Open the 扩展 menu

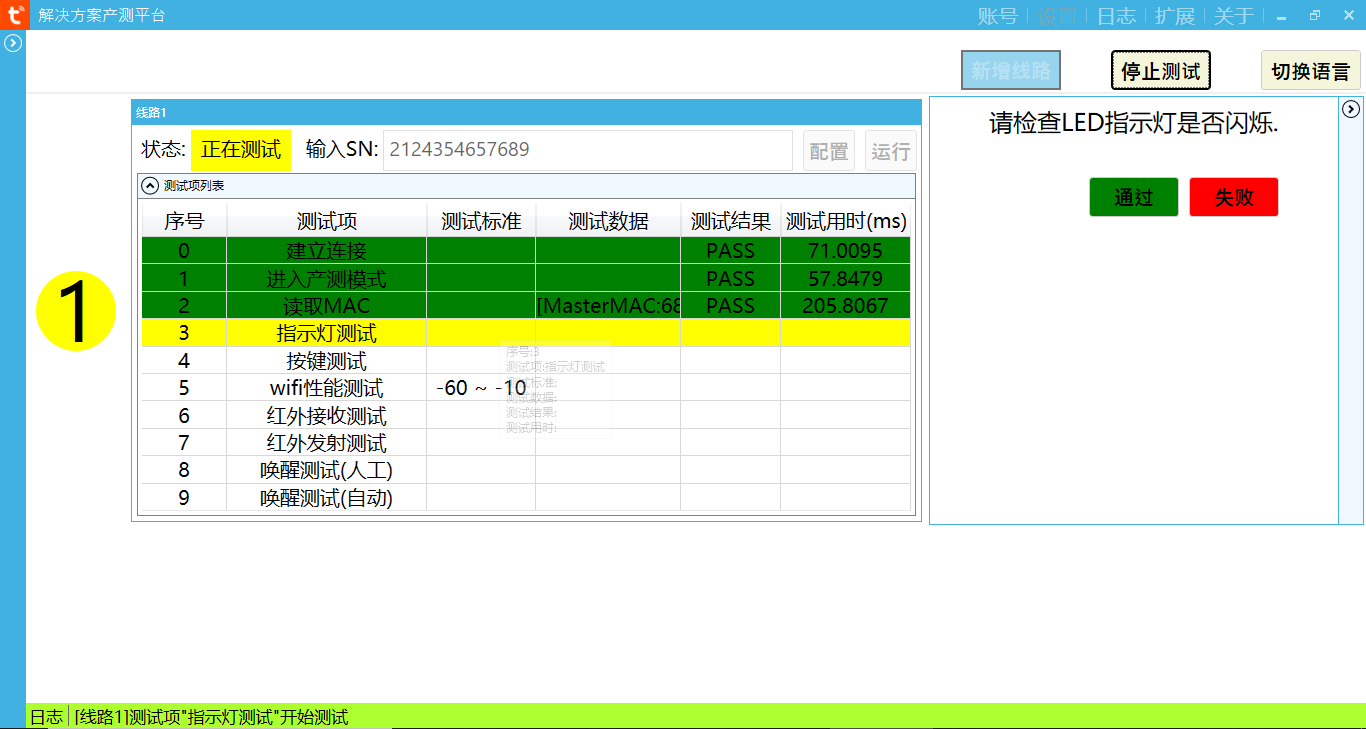pos(1175,16)
